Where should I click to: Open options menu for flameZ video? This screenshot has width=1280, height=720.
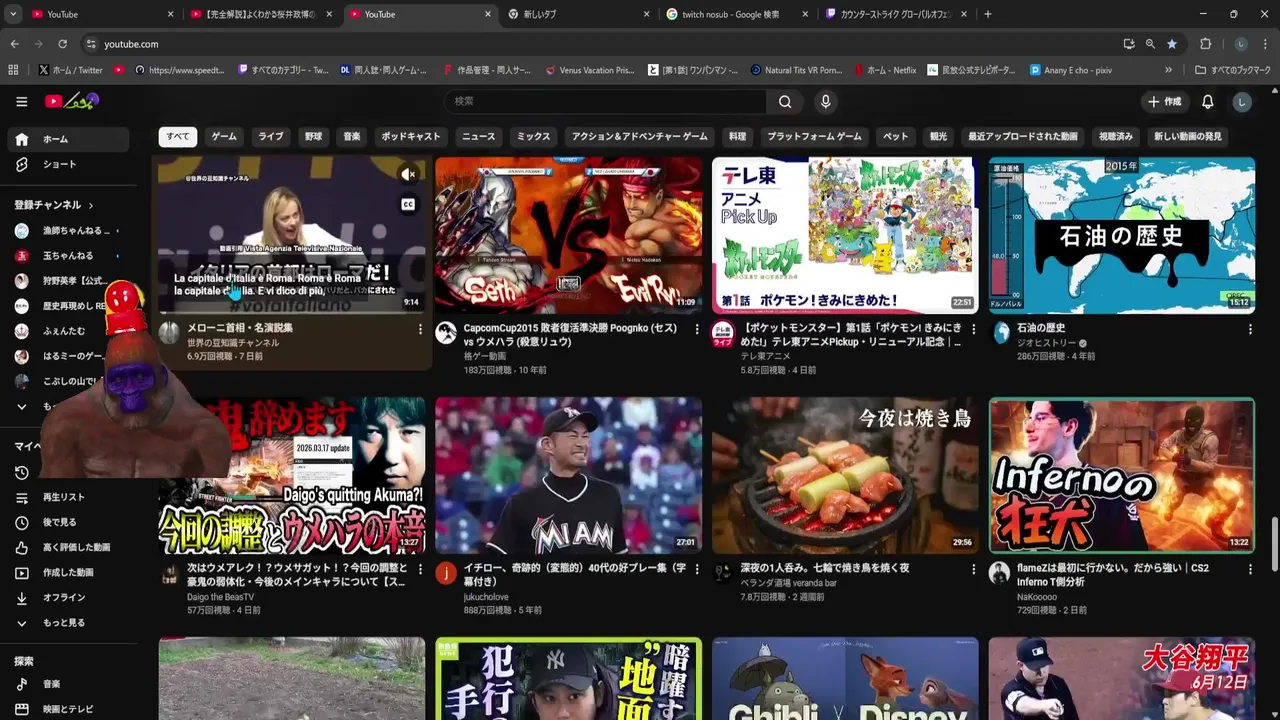tap(1250, 569)
